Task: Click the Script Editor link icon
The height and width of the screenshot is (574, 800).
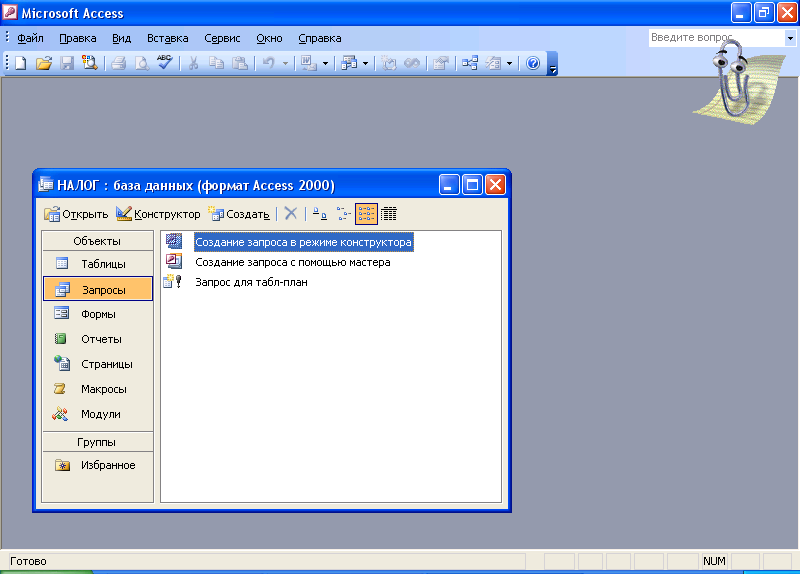Action: (412, 63)
